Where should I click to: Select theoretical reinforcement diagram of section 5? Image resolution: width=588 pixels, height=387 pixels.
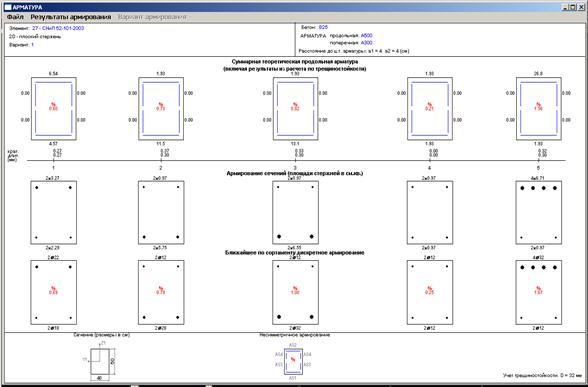(538, 109)
